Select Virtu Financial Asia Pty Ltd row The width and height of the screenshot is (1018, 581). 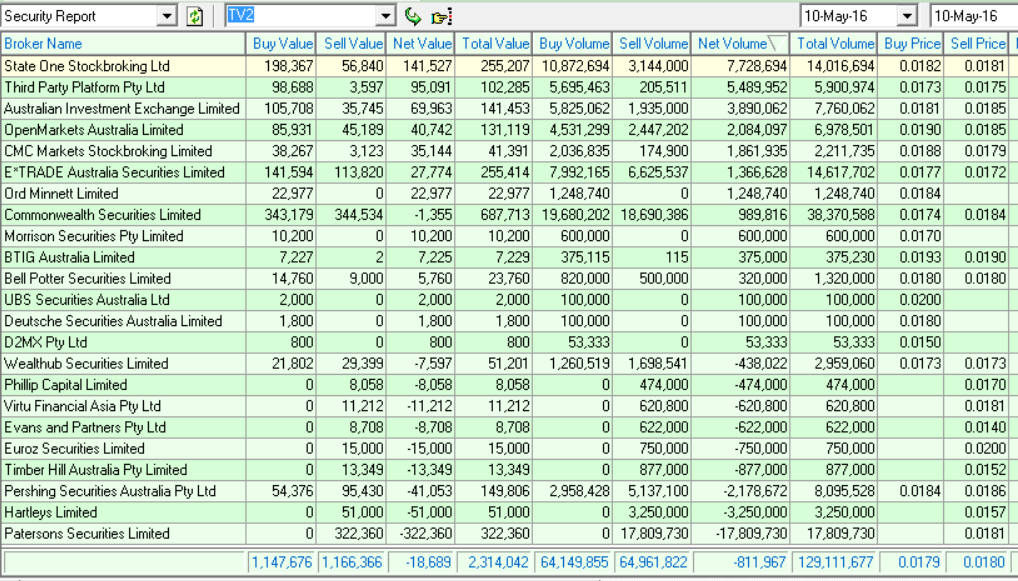(x=509, y=406)
